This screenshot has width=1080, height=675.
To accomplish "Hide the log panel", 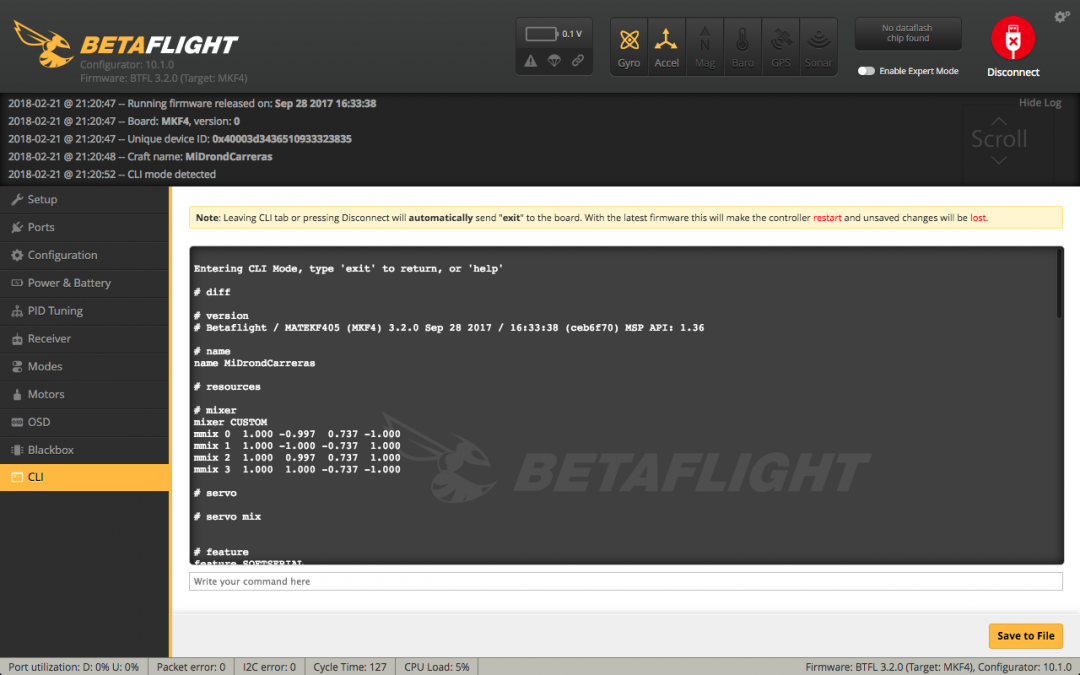I will pyautogui.click(x=1040, y=102).
